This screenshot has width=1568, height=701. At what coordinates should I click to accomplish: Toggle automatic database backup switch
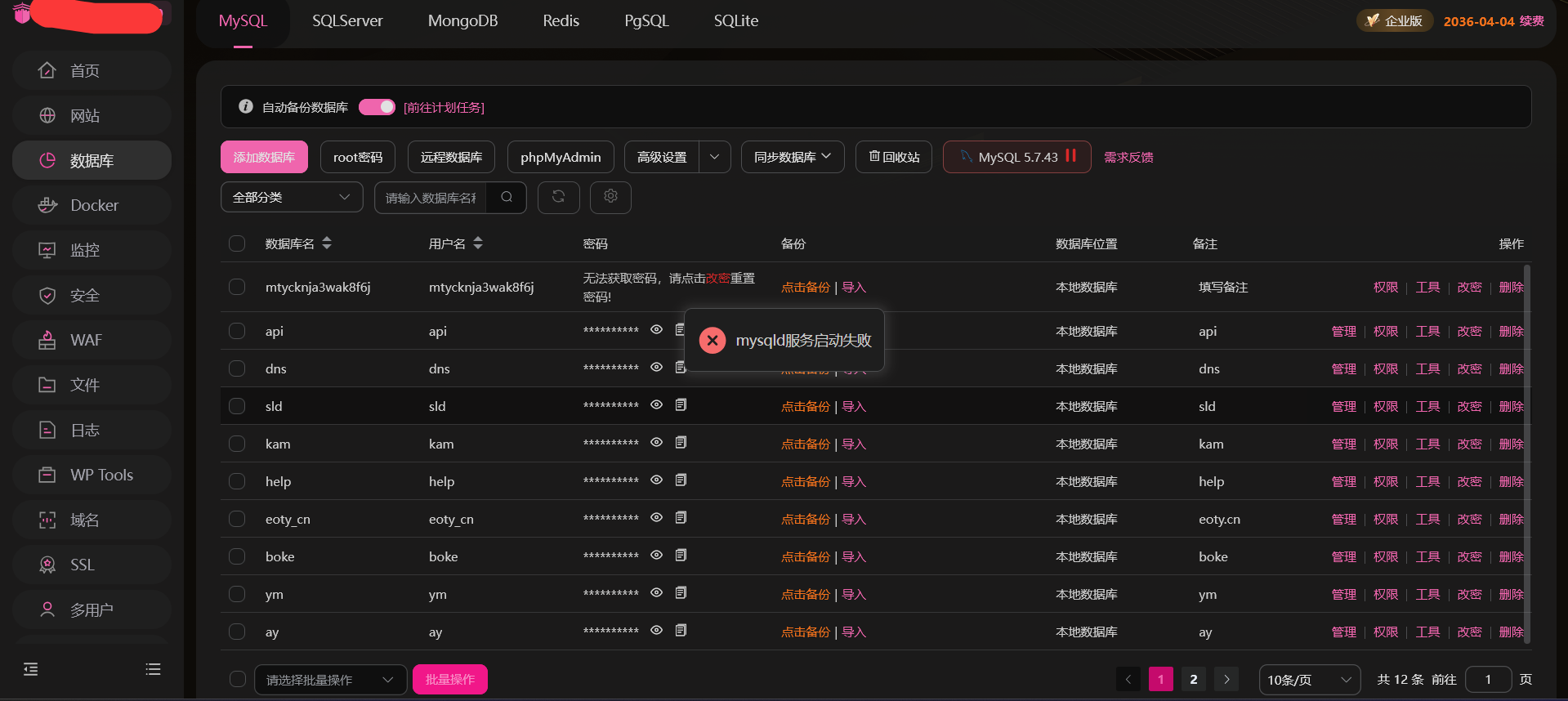click(377, 107)
